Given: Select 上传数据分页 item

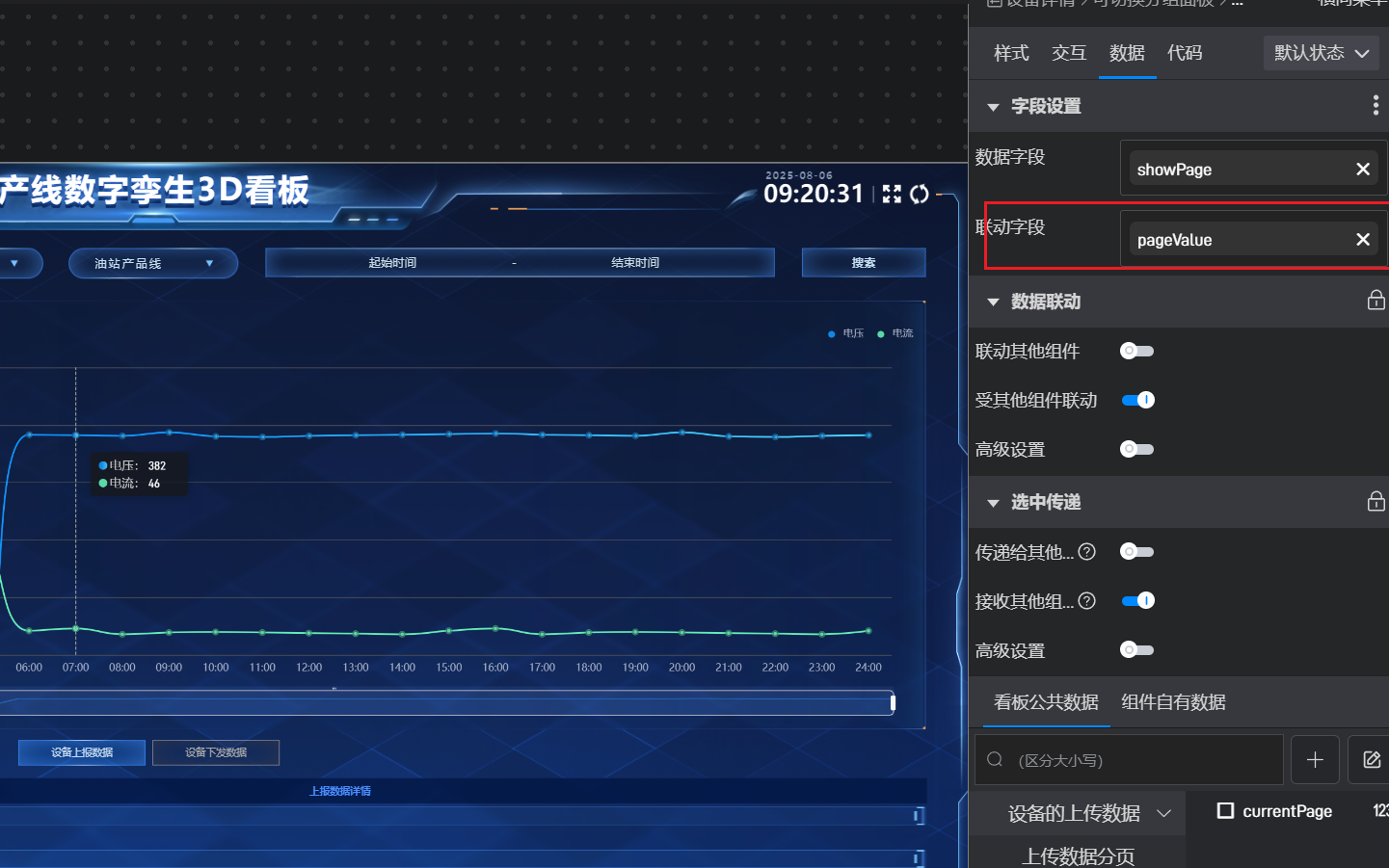Looking at the screenshot, I should [1078, 855].
